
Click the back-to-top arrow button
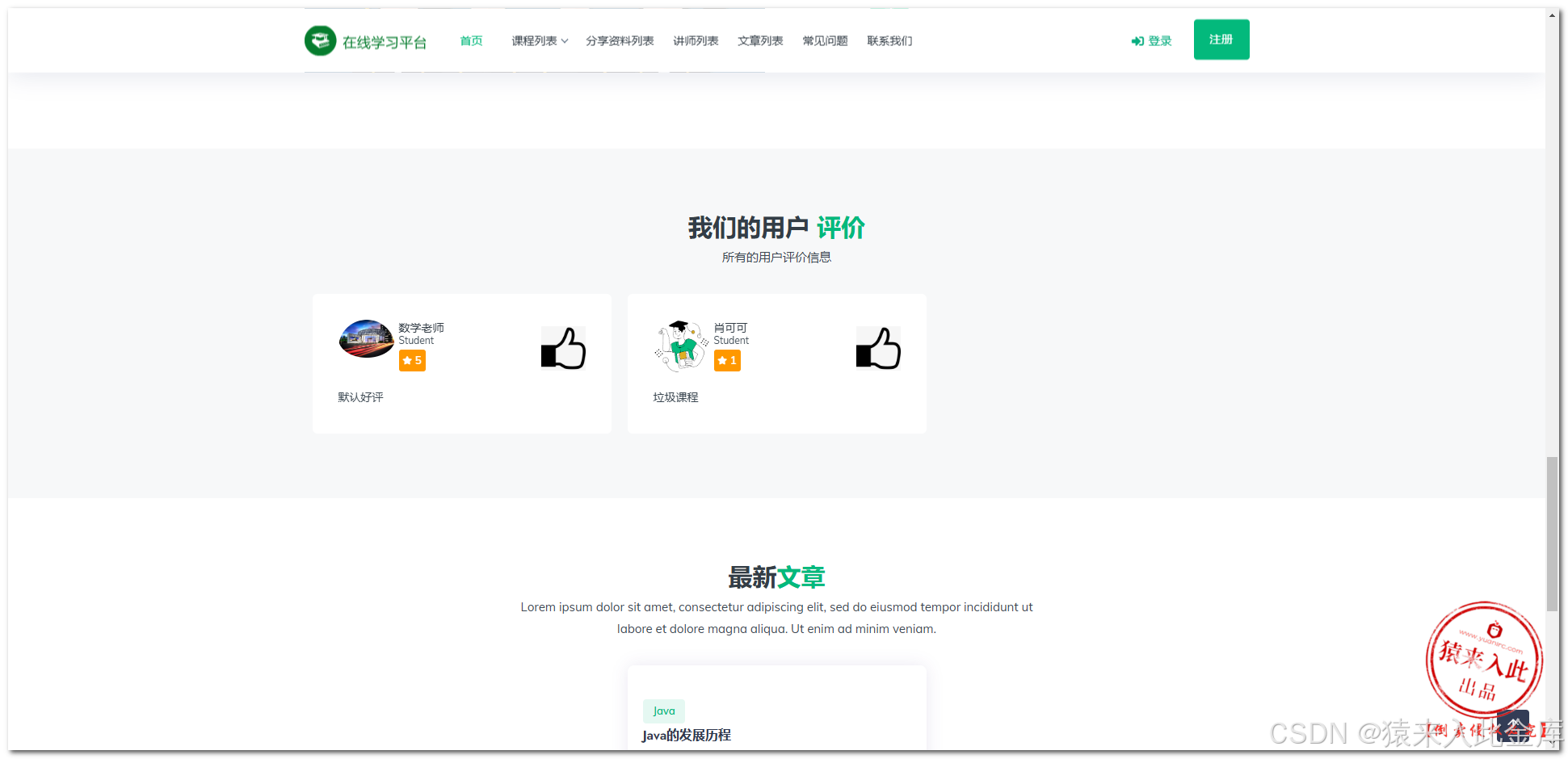[x=1515, y=726]
